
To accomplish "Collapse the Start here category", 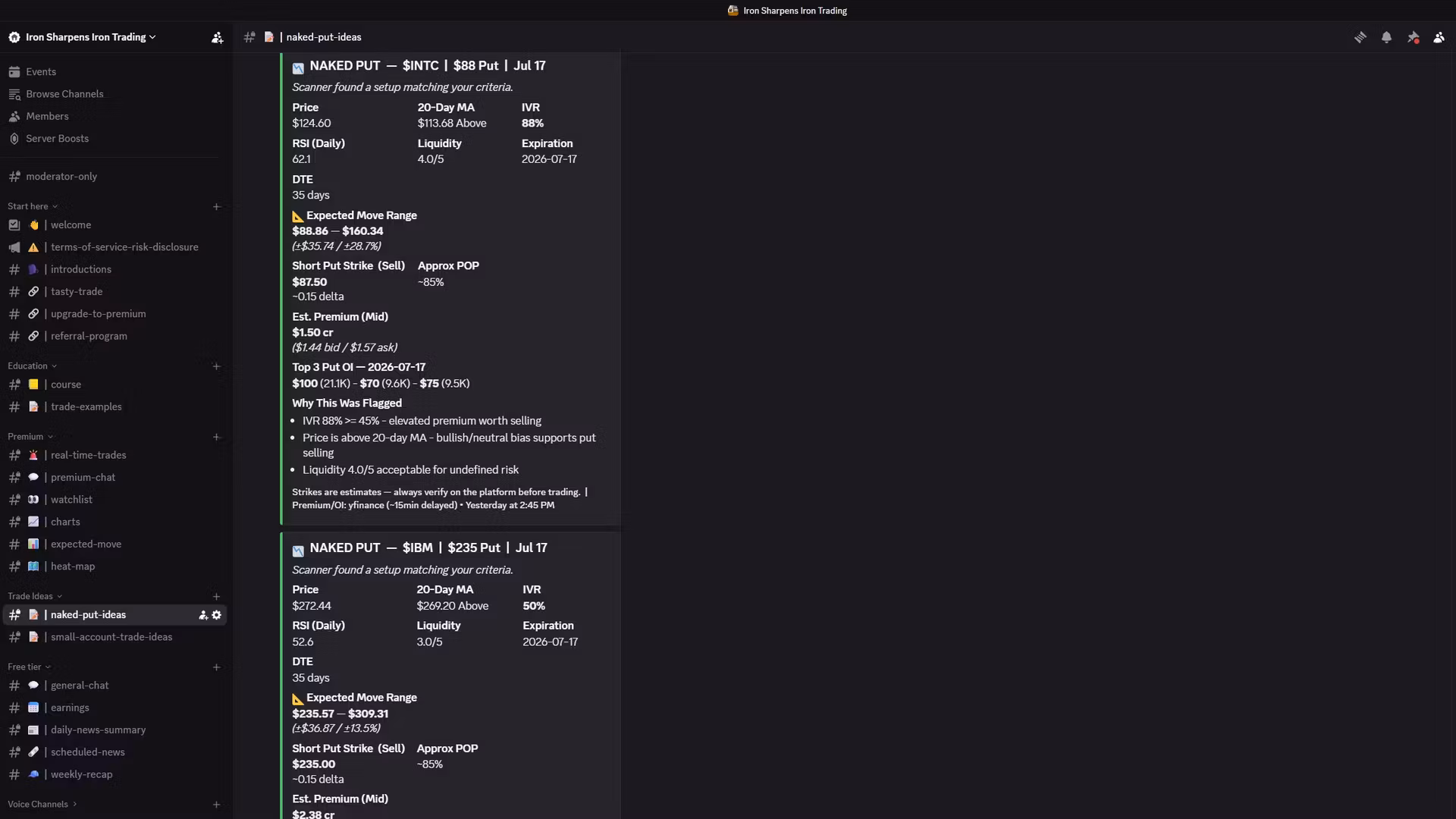I will coord(33,206).
